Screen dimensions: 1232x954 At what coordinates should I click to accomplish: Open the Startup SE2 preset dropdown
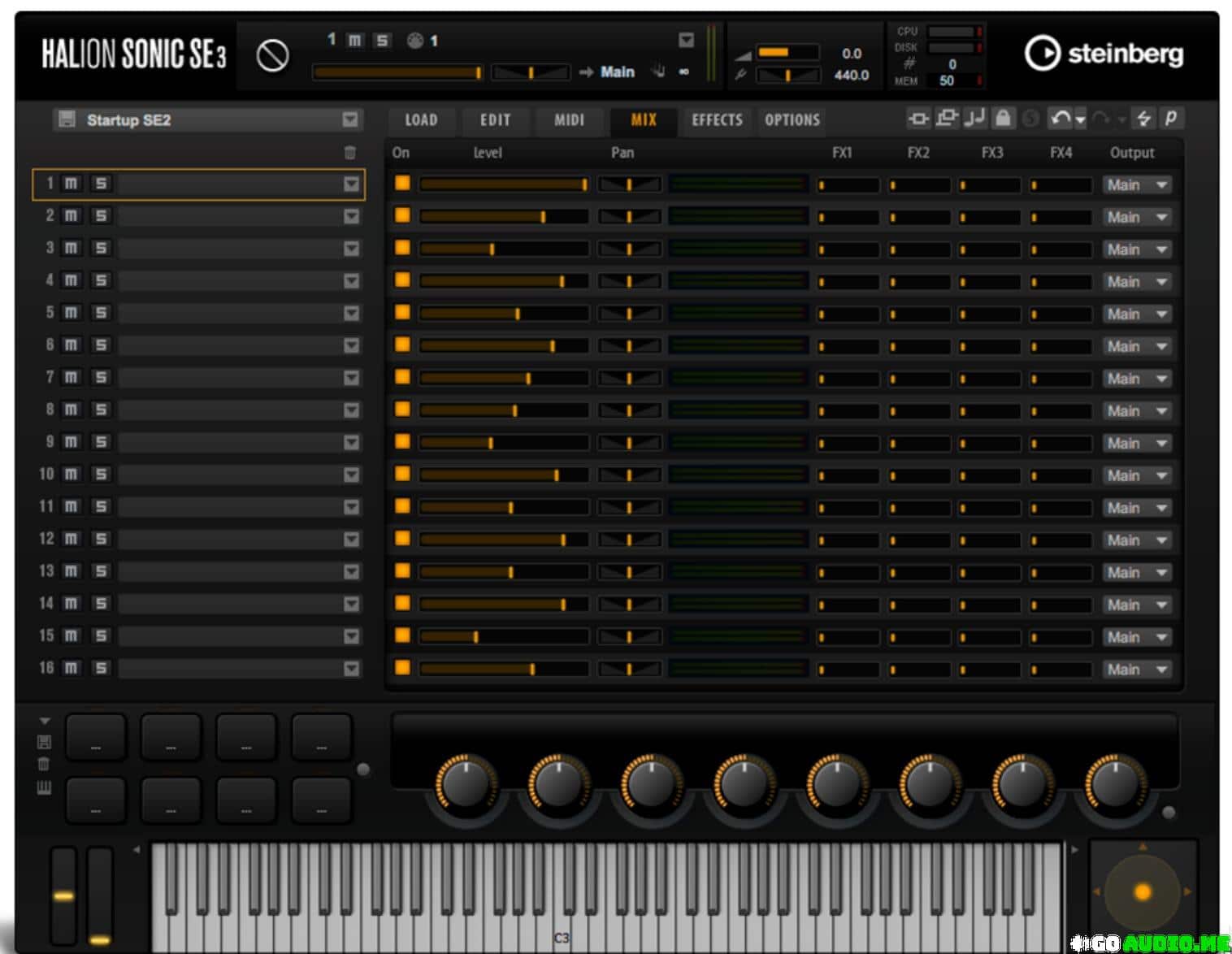click(350, 120)
